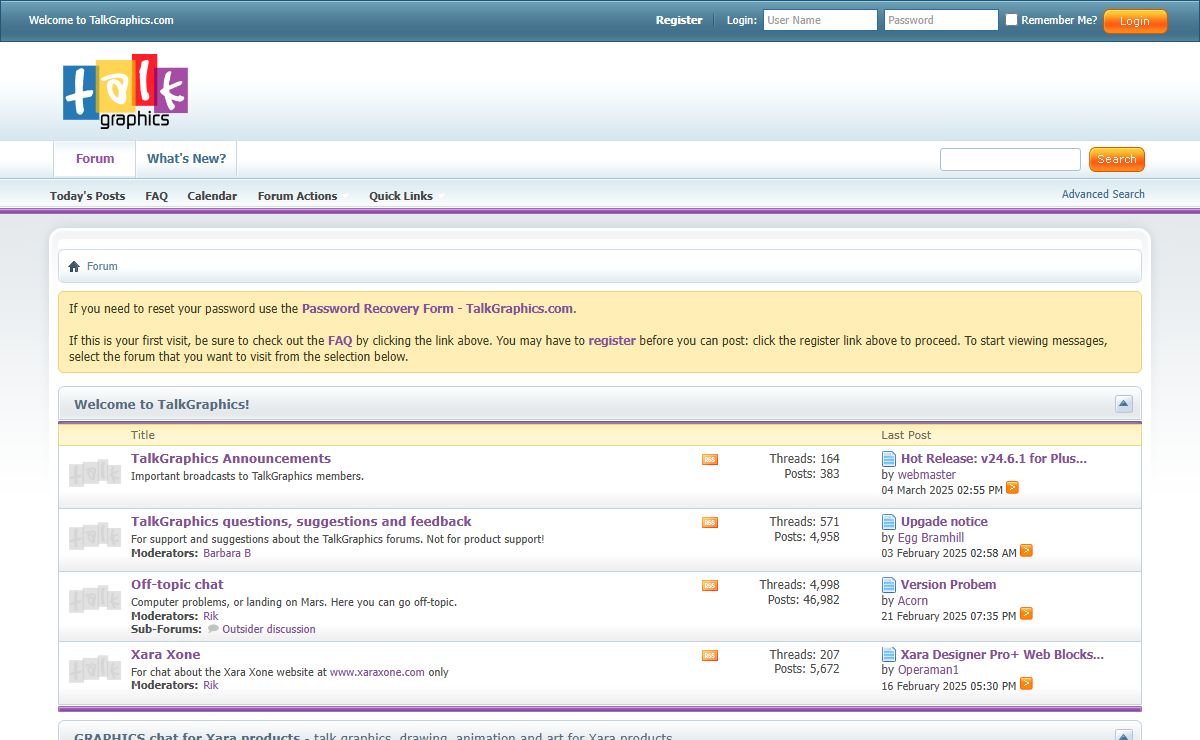The height and width of the screenshot is (740, 1200).
Task: View webmaster user profile
Action: tap(927, 475)
